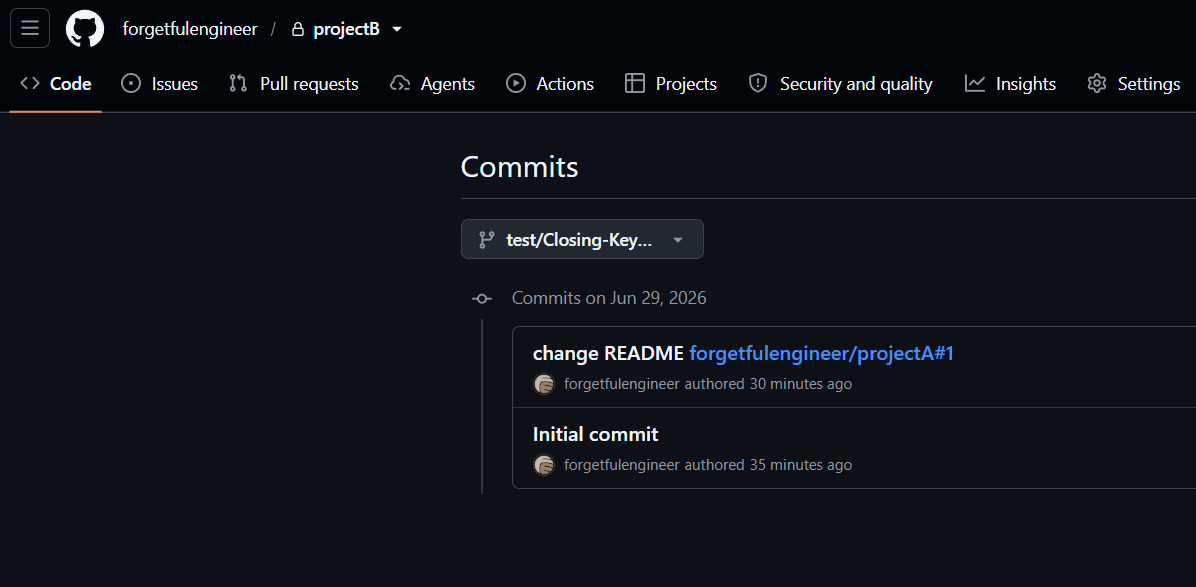Viewport: 1196px width, 587px height.
Task: Select the 'Commits on Jun 29, 2026' text
Action: (x=609, y=298)
